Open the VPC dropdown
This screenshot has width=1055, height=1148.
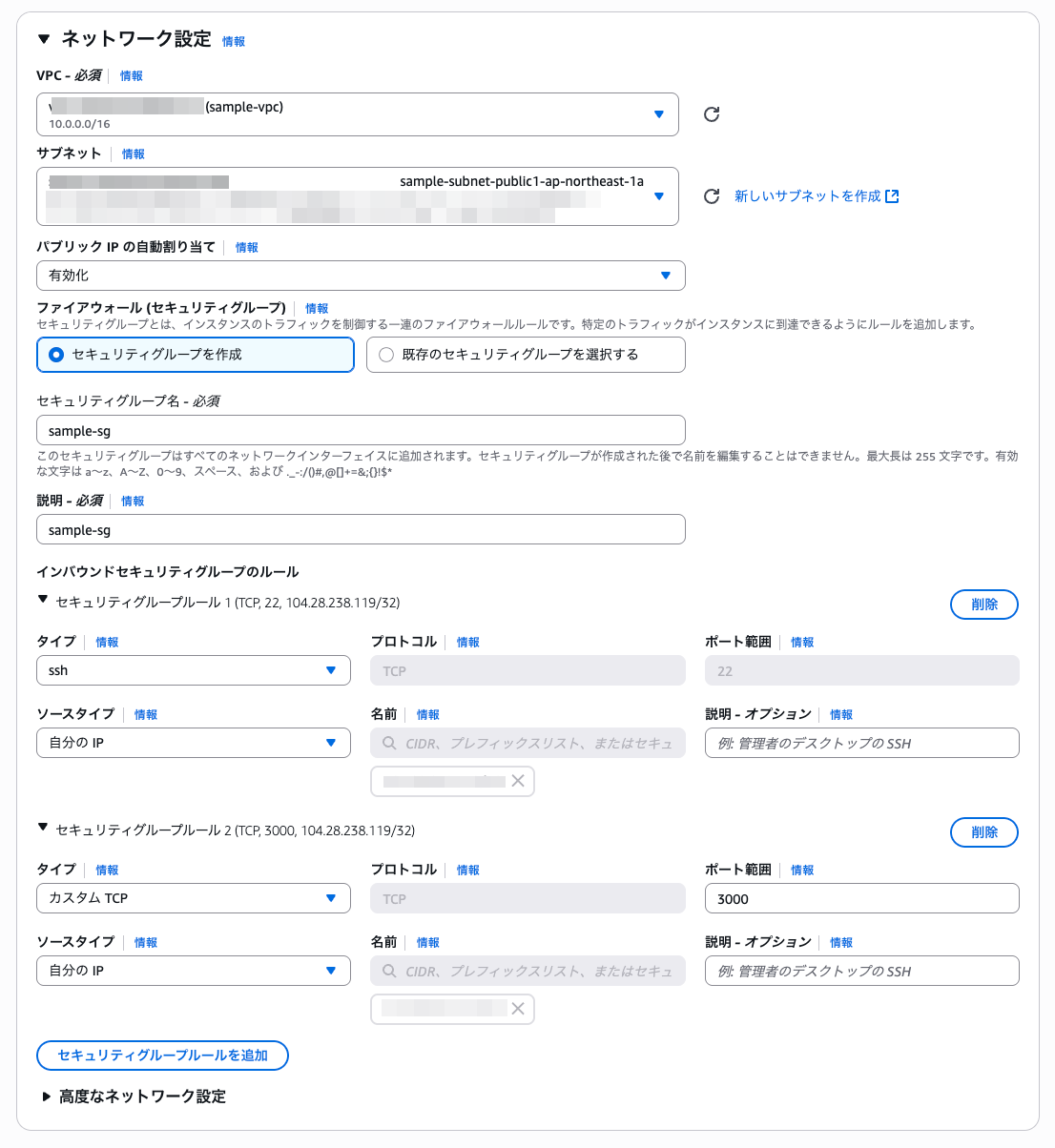coord(358,114)
